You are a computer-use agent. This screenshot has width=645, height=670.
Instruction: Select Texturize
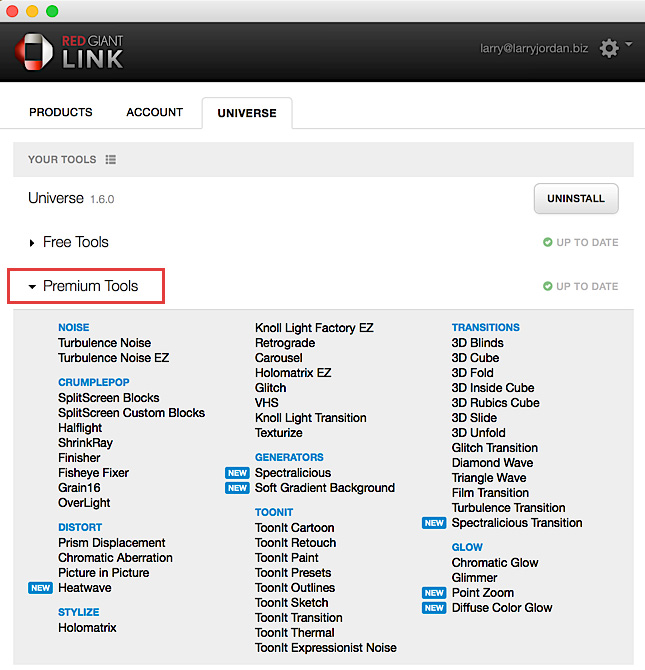point(279,432)
